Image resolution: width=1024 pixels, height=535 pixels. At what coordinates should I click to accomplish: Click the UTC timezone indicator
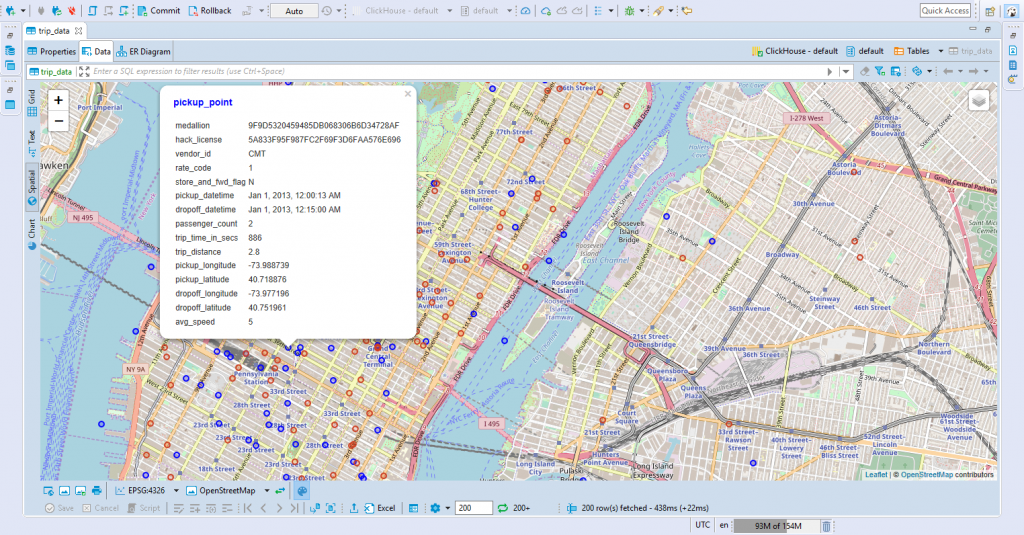(703, 525)
